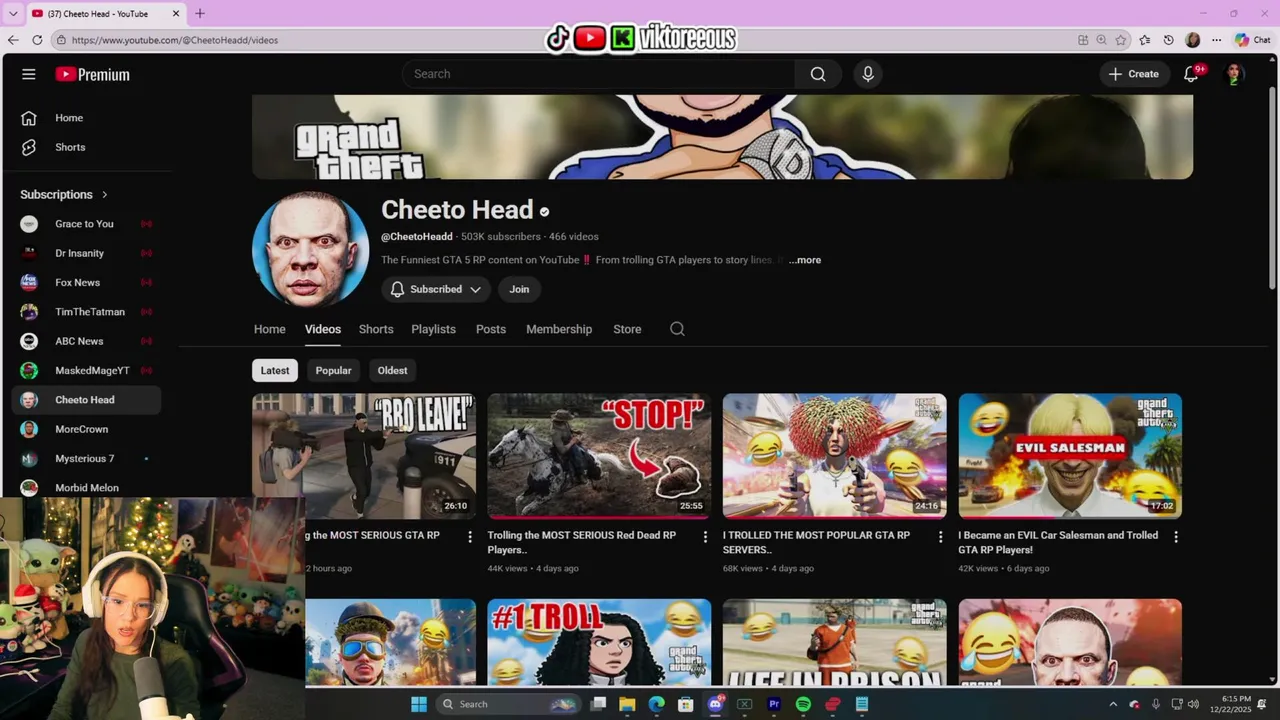Search within the Cheeto Head channel
Viewport: 1280px width, 720px height.
tap(677, 329)
